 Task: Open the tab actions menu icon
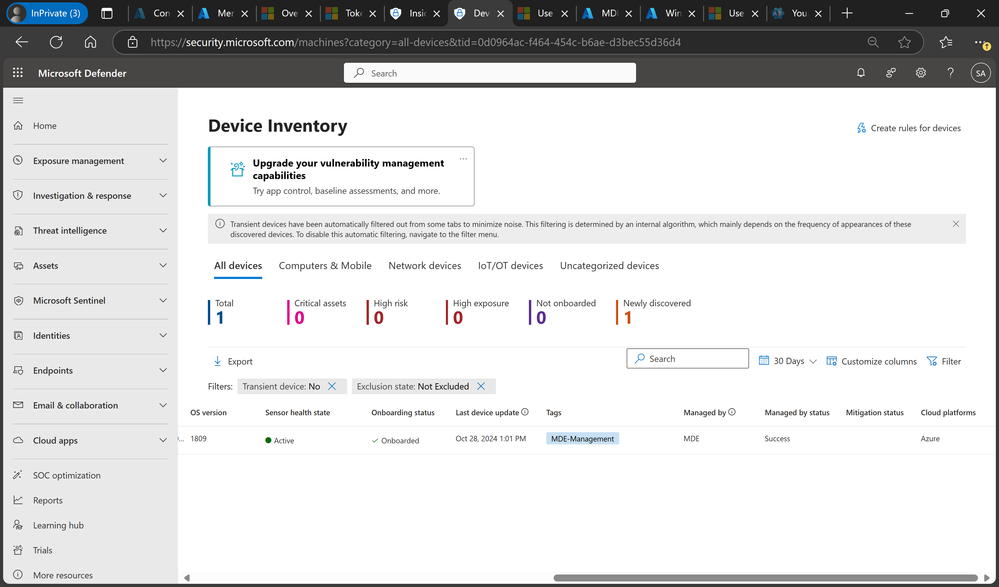[x=106, y=13]
